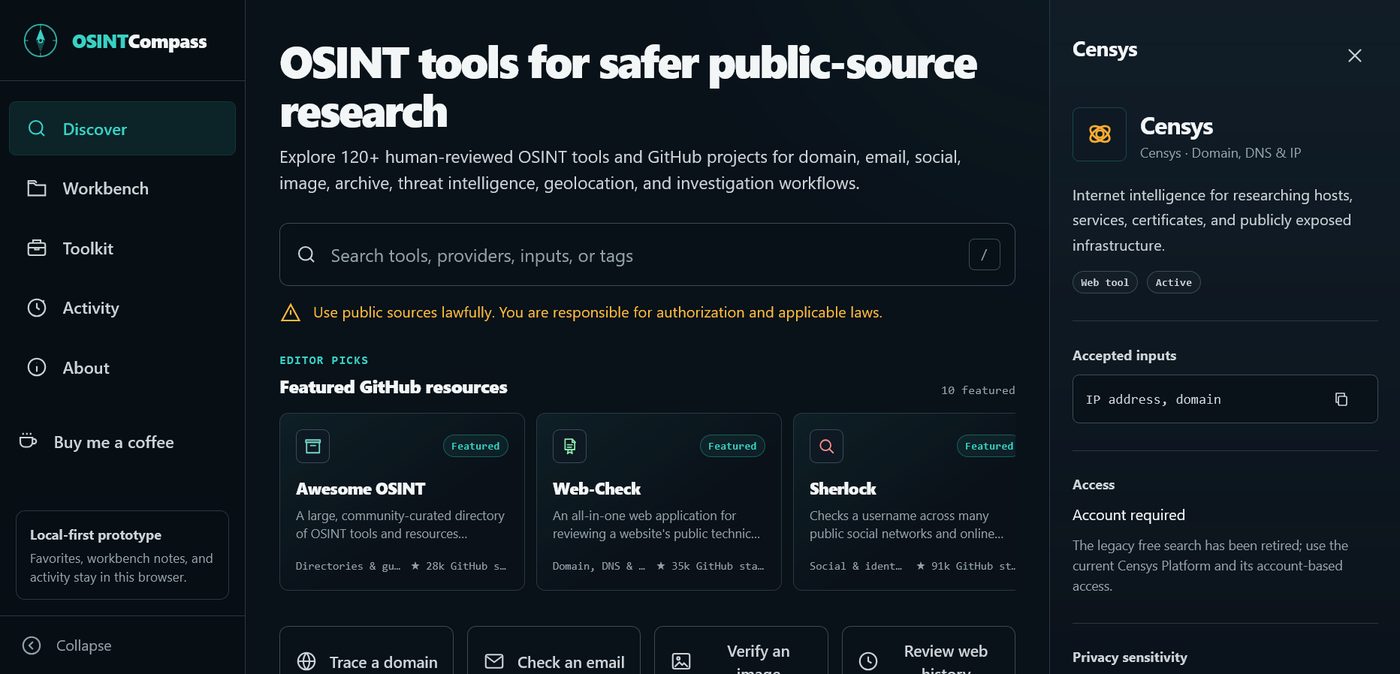1400x674 pixels.
Task: Click the Local-first prototype notice
Action: click(122, 555)
